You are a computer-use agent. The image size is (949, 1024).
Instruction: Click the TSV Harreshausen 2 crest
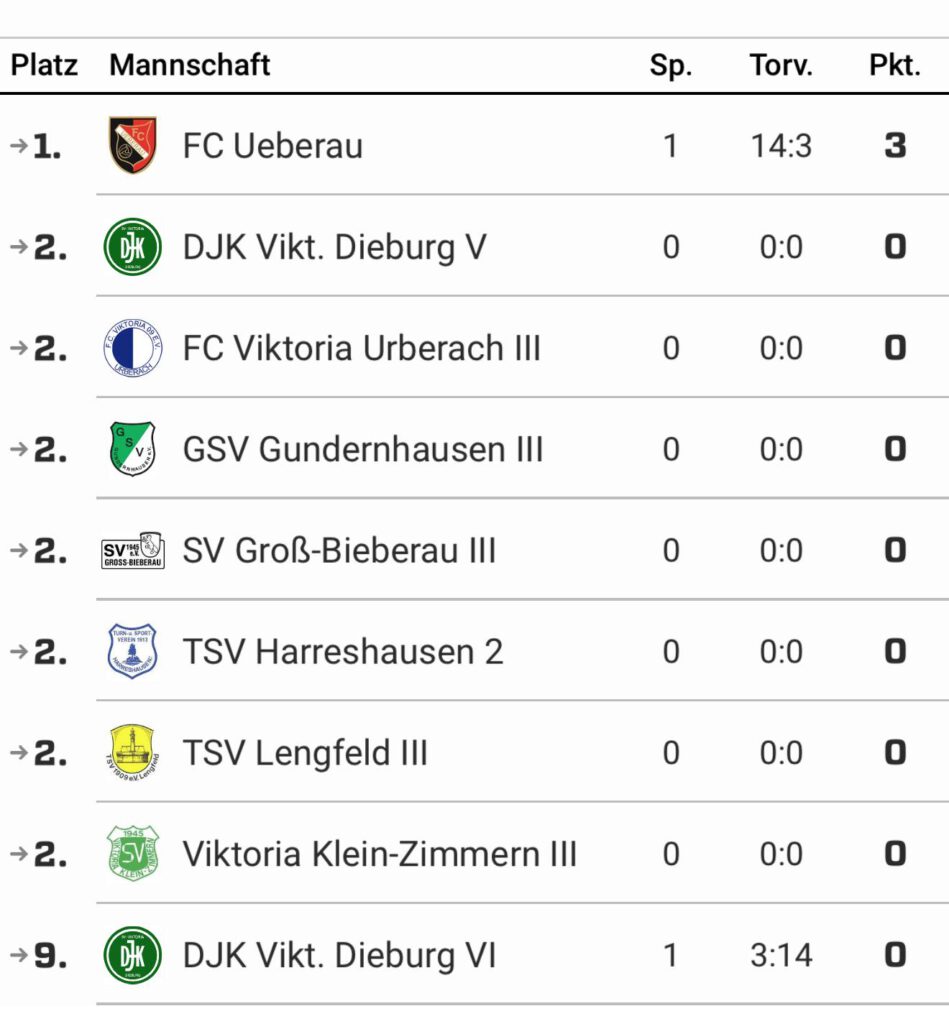(x=133, y=651)
